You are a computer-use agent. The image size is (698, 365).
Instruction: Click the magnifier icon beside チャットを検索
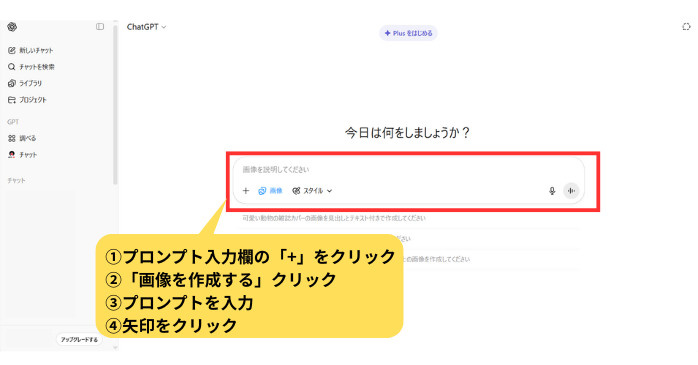tap(12, 67)
